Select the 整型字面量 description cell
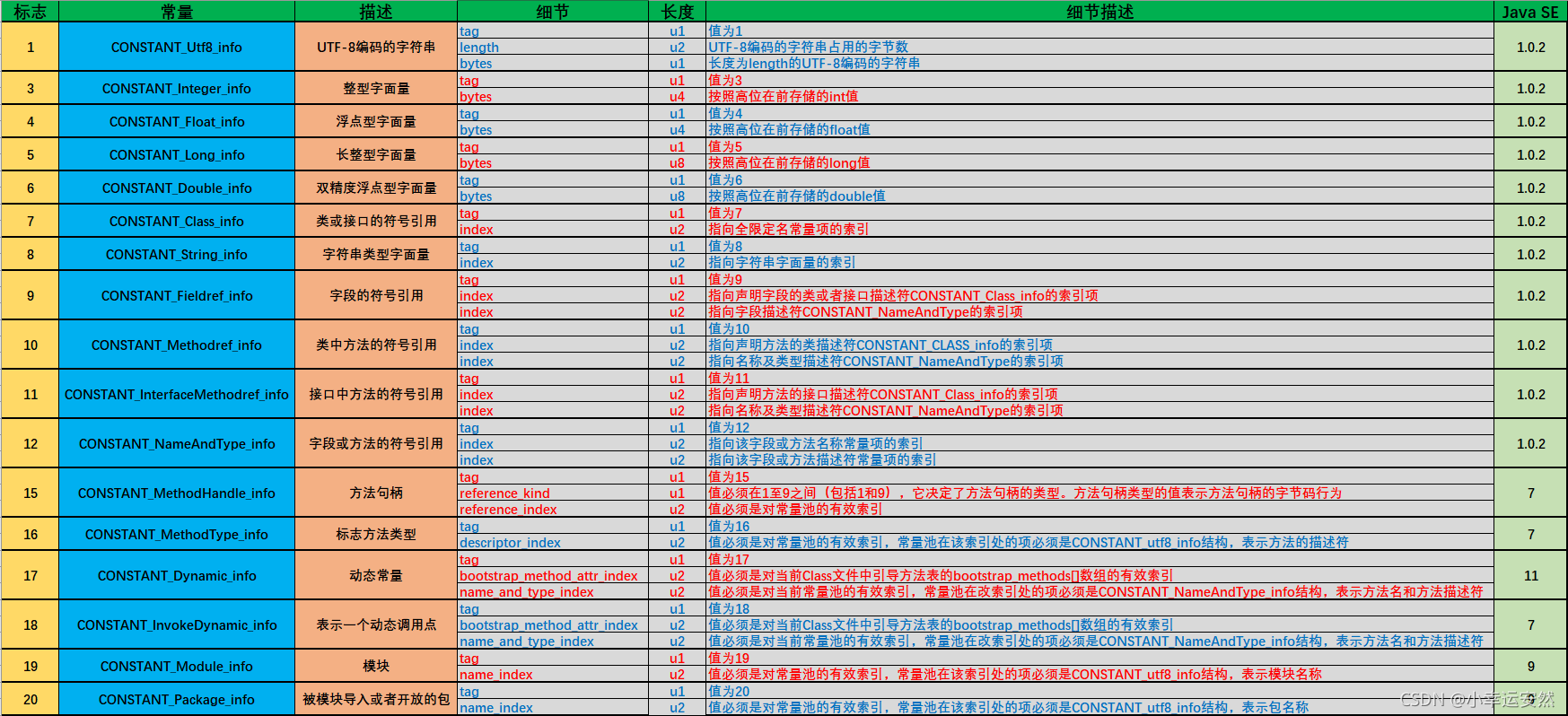The height and width of the screenshot is (716, 1568). pyautogui.click(x=376, y=88)
